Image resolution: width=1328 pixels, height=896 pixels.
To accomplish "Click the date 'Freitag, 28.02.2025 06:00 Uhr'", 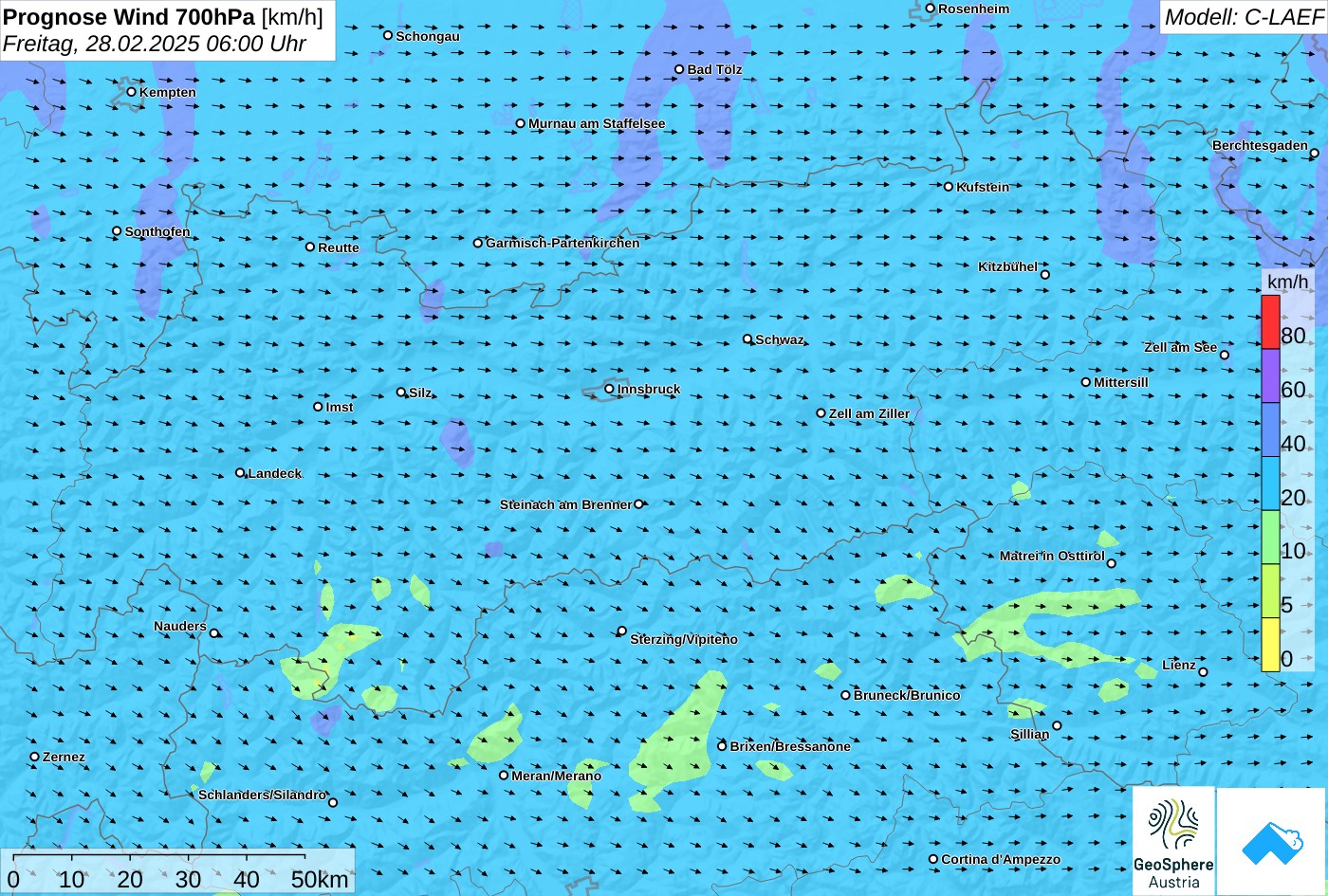I will point(155,44).
